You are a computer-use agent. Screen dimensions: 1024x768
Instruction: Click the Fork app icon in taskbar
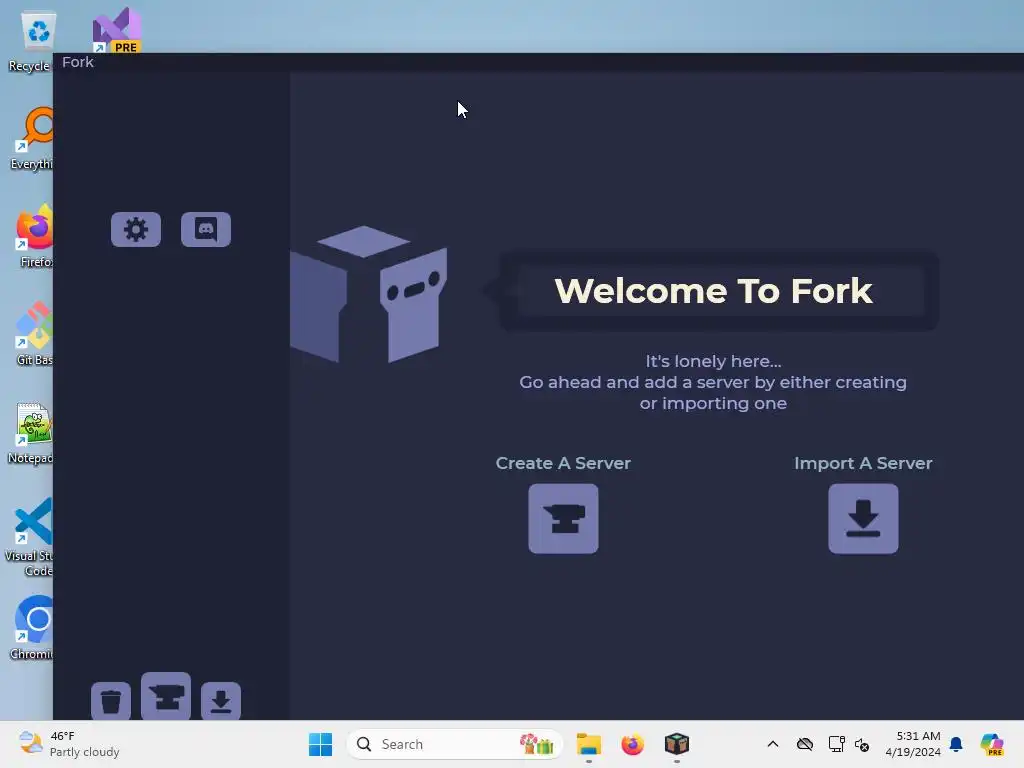click(x=677, y=744)
